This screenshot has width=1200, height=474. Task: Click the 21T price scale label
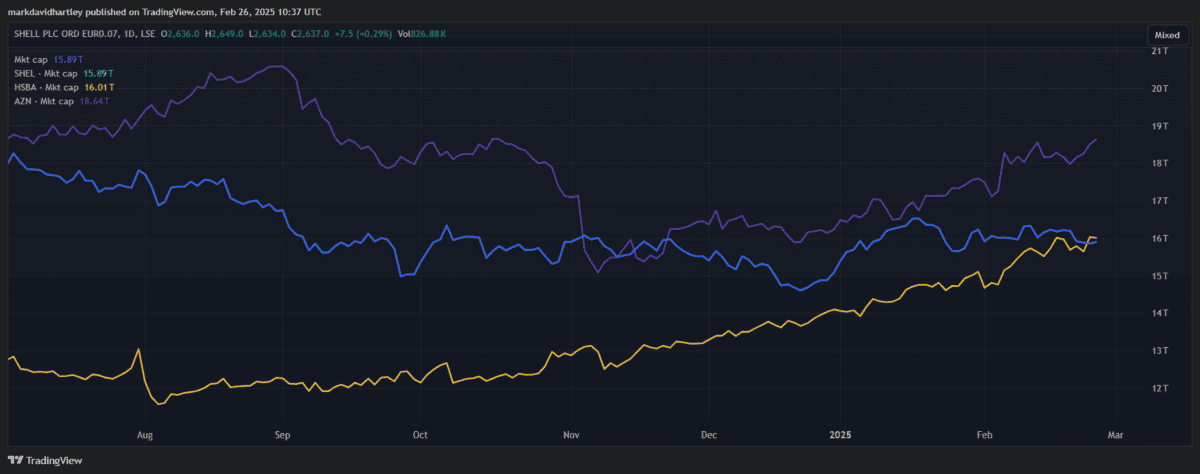[1161, 51]
